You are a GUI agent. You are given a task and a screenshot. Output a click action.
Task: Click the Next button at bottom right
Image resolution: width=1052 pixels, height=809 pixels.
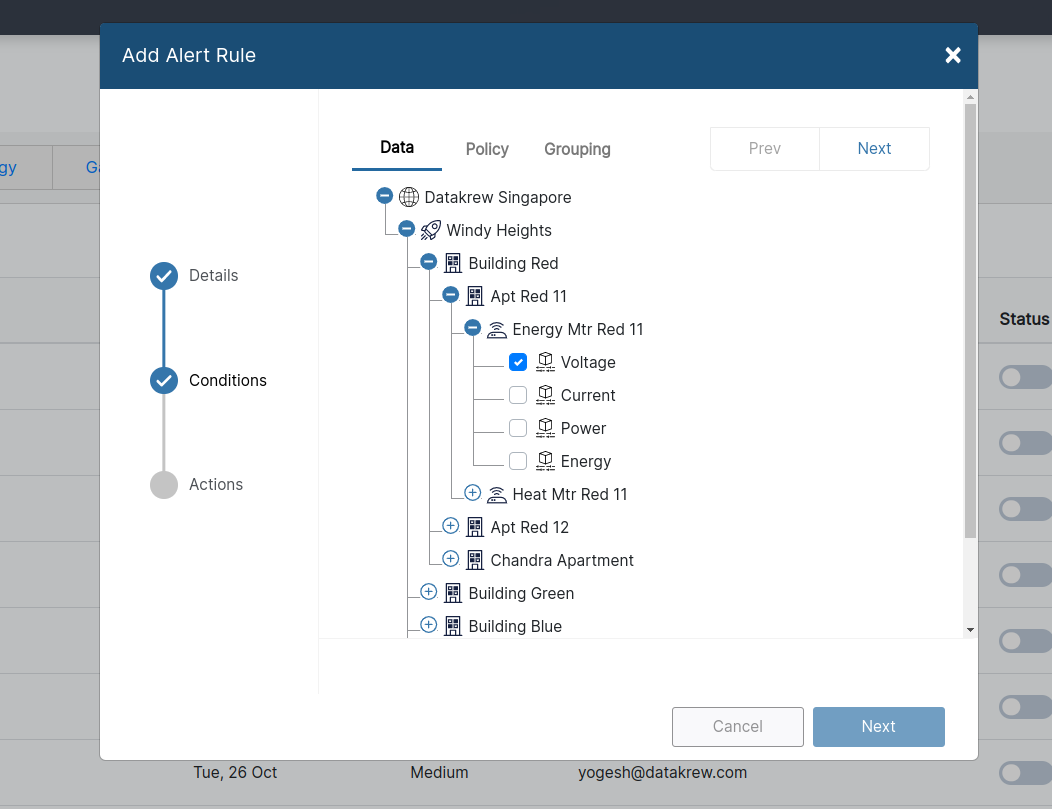[878, 726]
